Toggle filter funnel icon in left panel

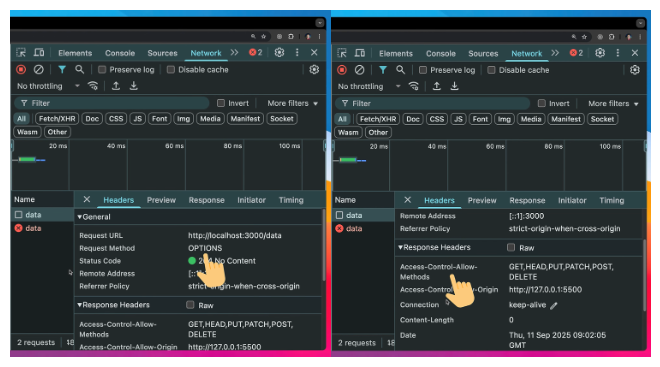point(62,69)
